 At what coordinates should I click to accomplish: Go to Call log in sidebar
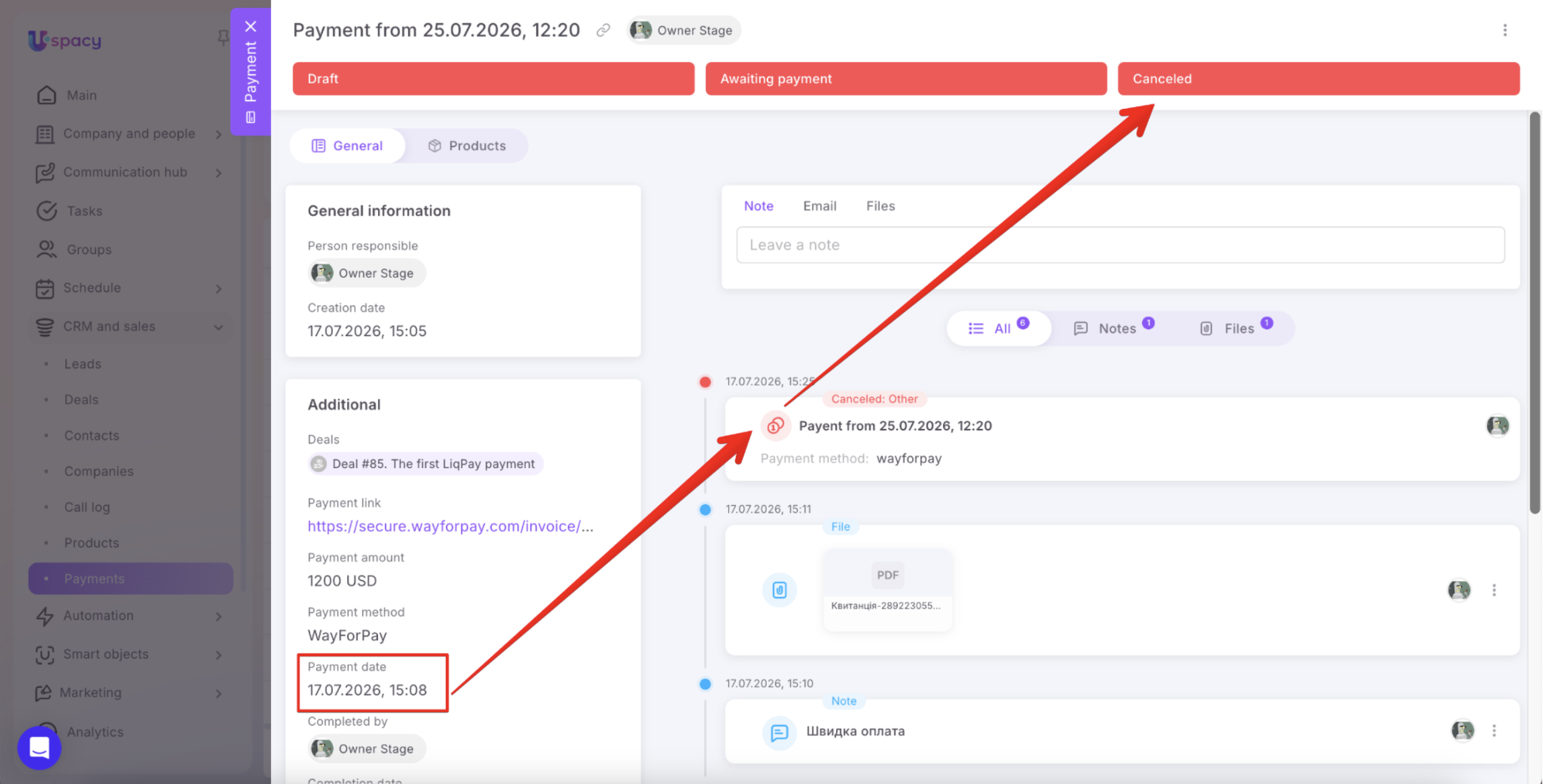pos(87,507)
